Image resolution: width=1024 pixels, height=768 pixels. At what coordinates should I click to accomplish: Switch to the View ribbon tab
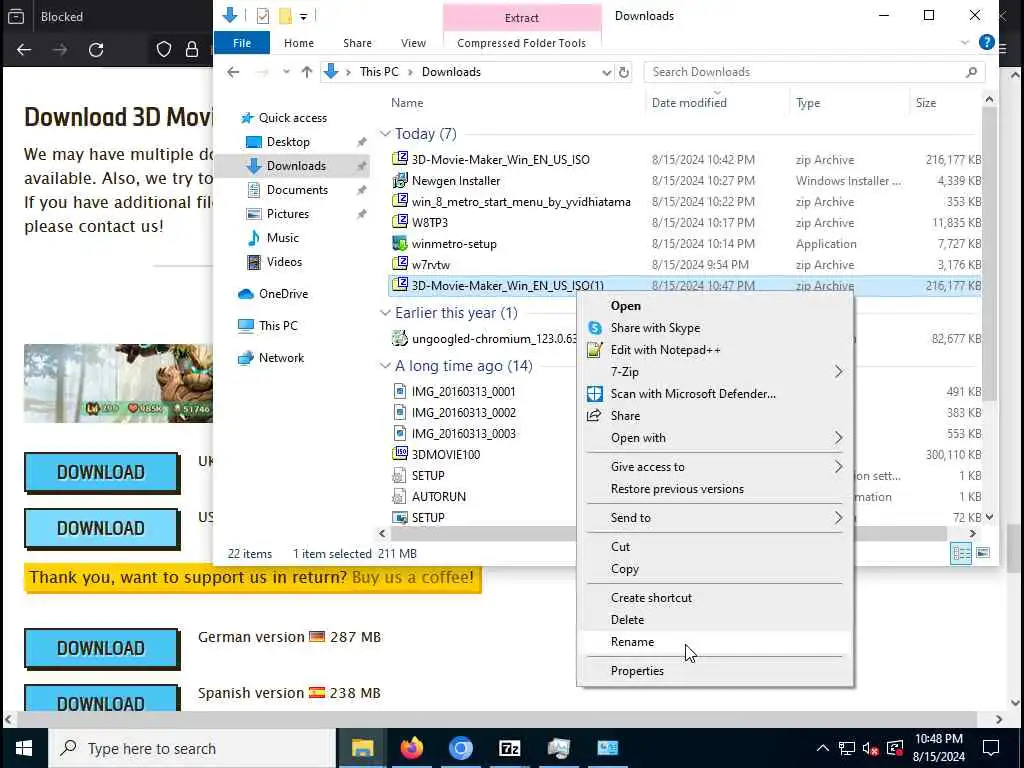tap(413, 43)
